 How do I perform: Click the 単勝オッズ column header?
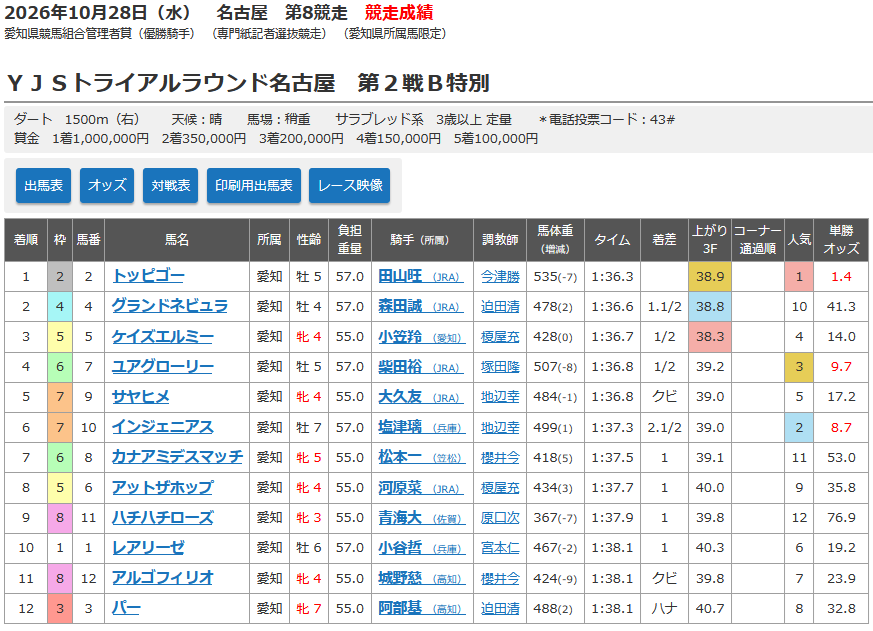[x=841, y=239]
